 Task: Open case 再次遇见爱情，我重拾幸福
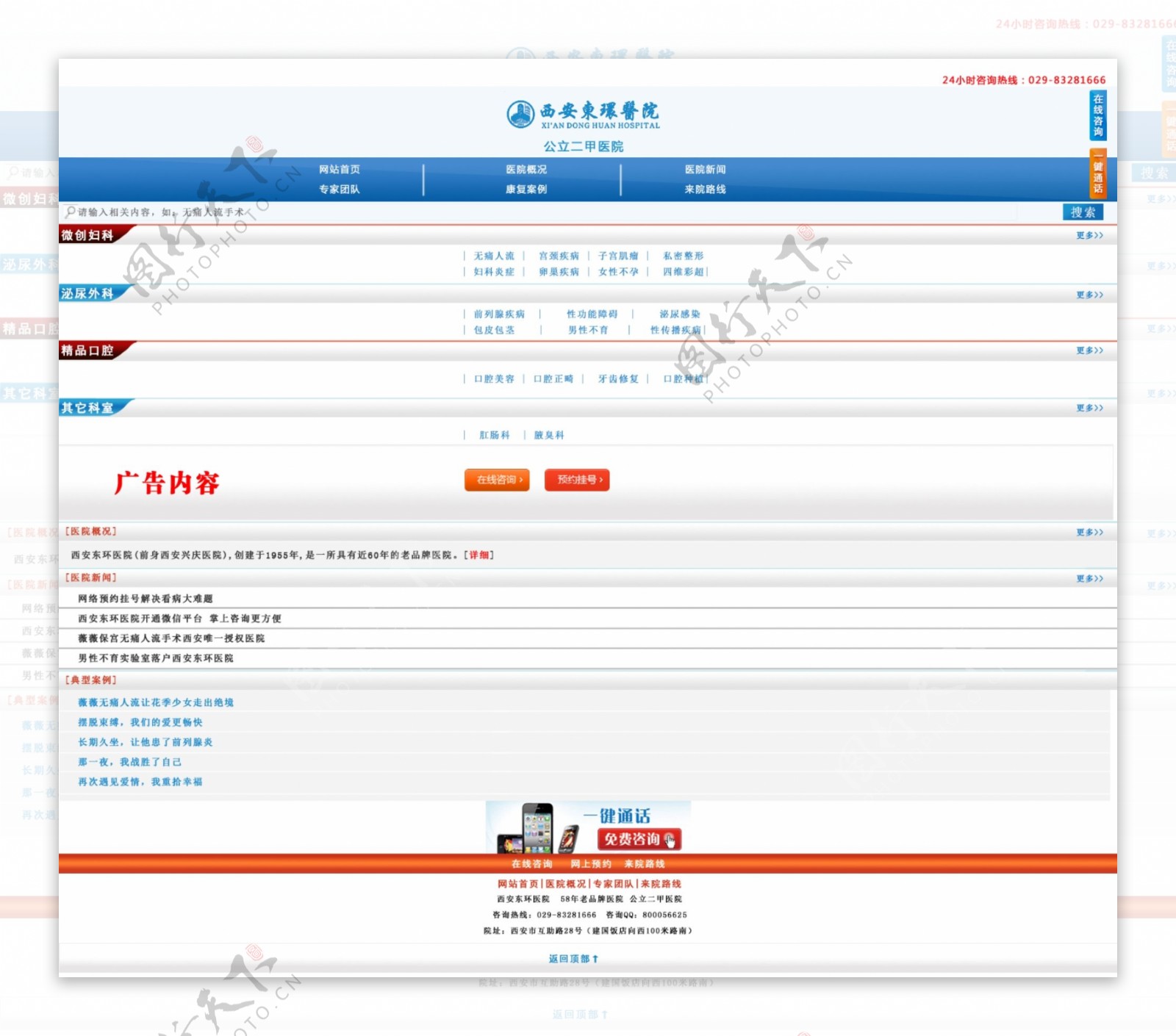click(x=140, y=782)
